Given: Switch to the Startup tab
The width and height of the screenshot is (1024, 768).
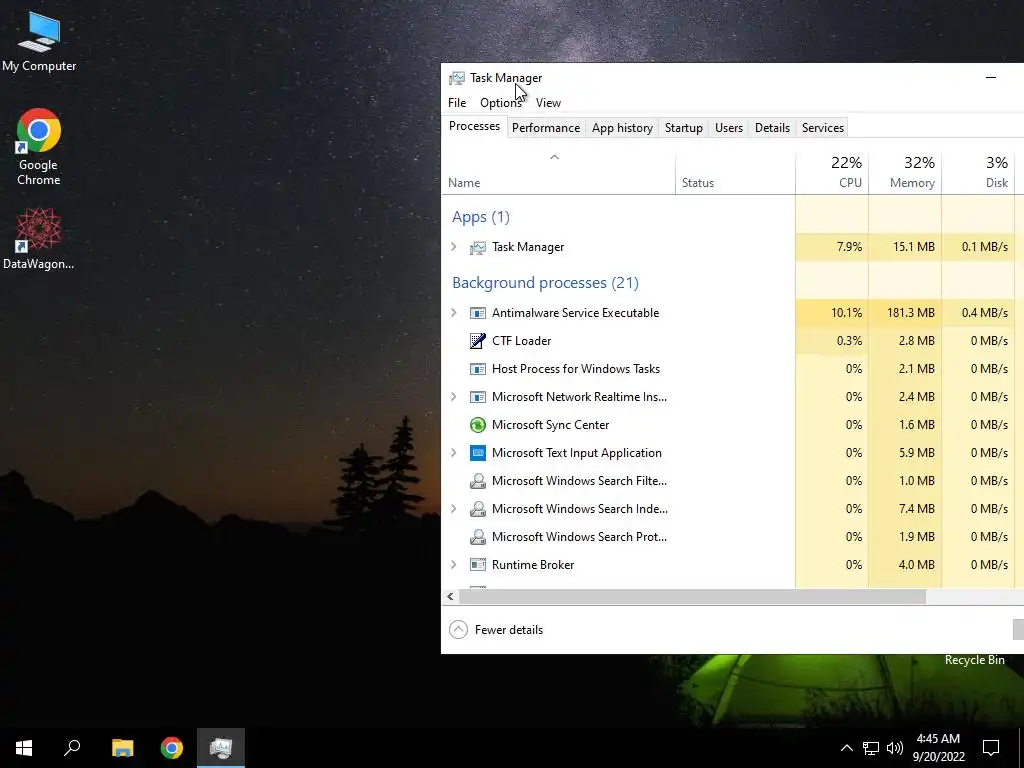Looking at the screenshot, I should click(x=684, y=128).
